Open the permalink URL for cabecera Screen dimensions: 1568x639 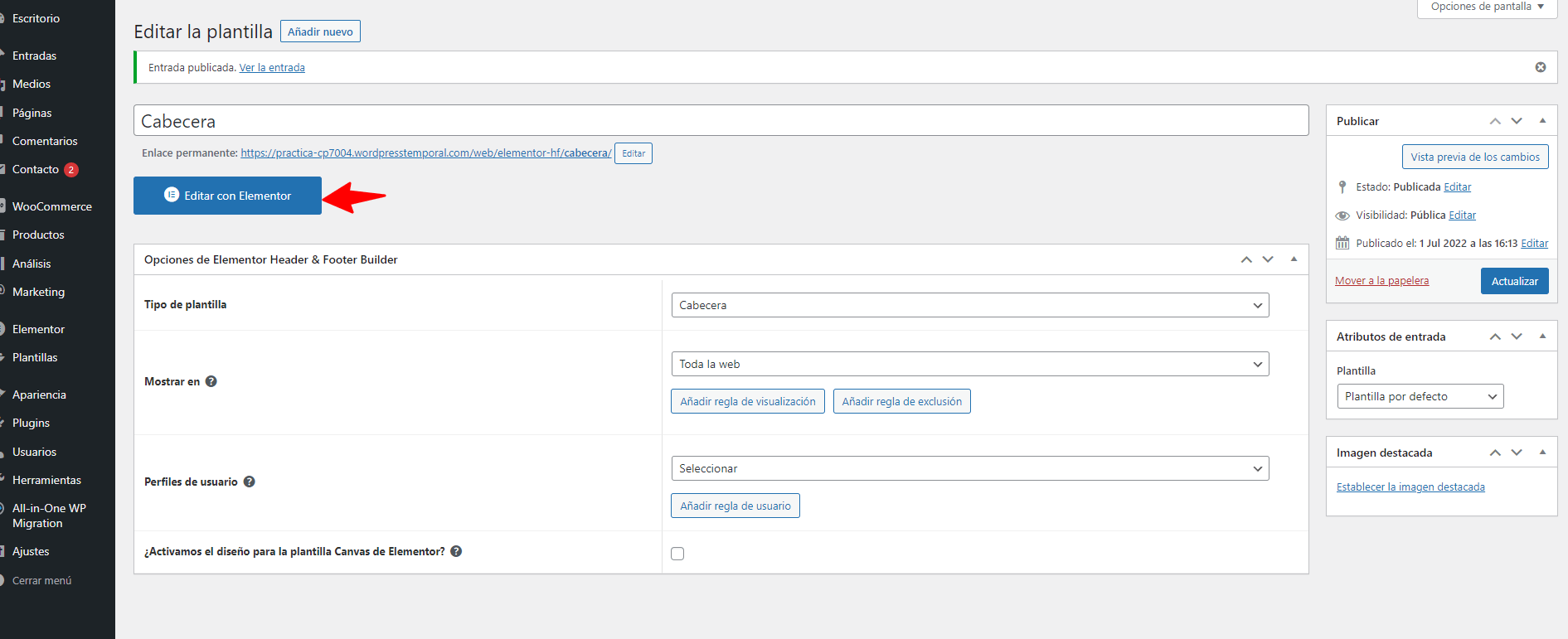[426, 153]
